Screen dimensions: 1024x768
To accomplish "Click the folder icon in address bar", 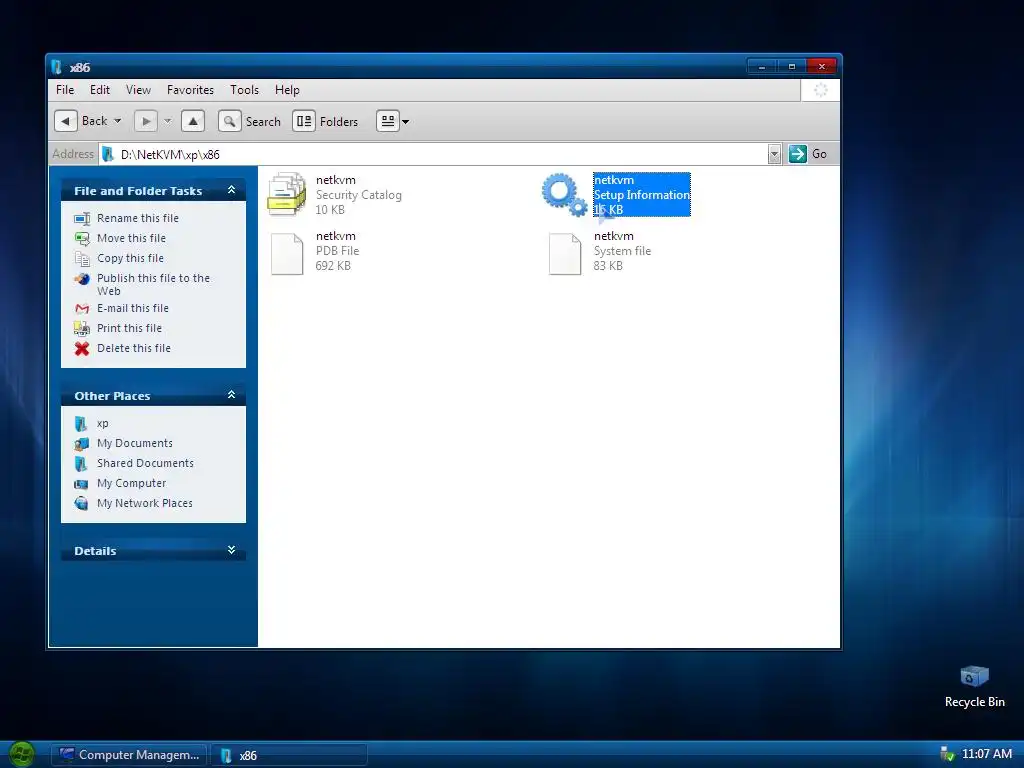I will coord(108,154).
